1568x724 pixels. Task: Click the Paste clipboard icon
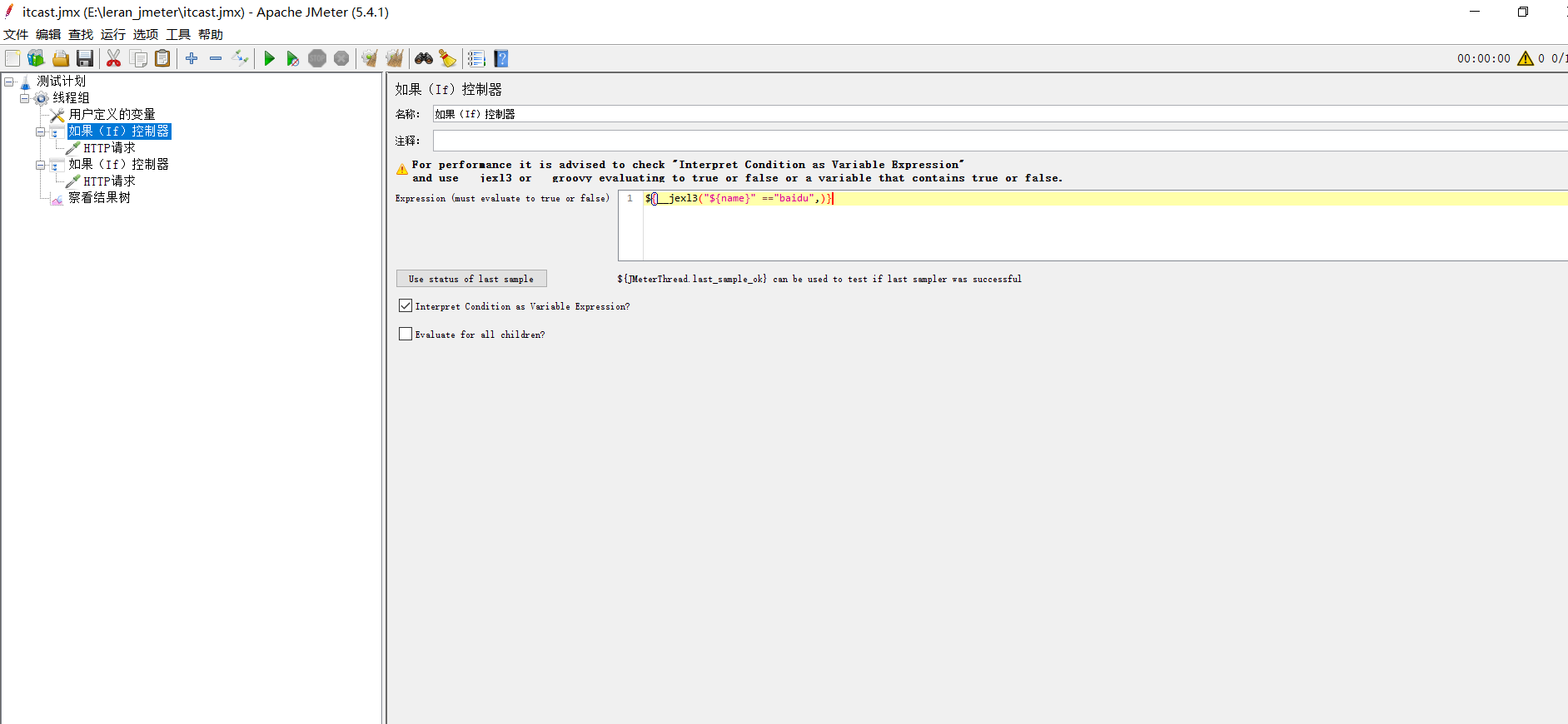point(162,58)
